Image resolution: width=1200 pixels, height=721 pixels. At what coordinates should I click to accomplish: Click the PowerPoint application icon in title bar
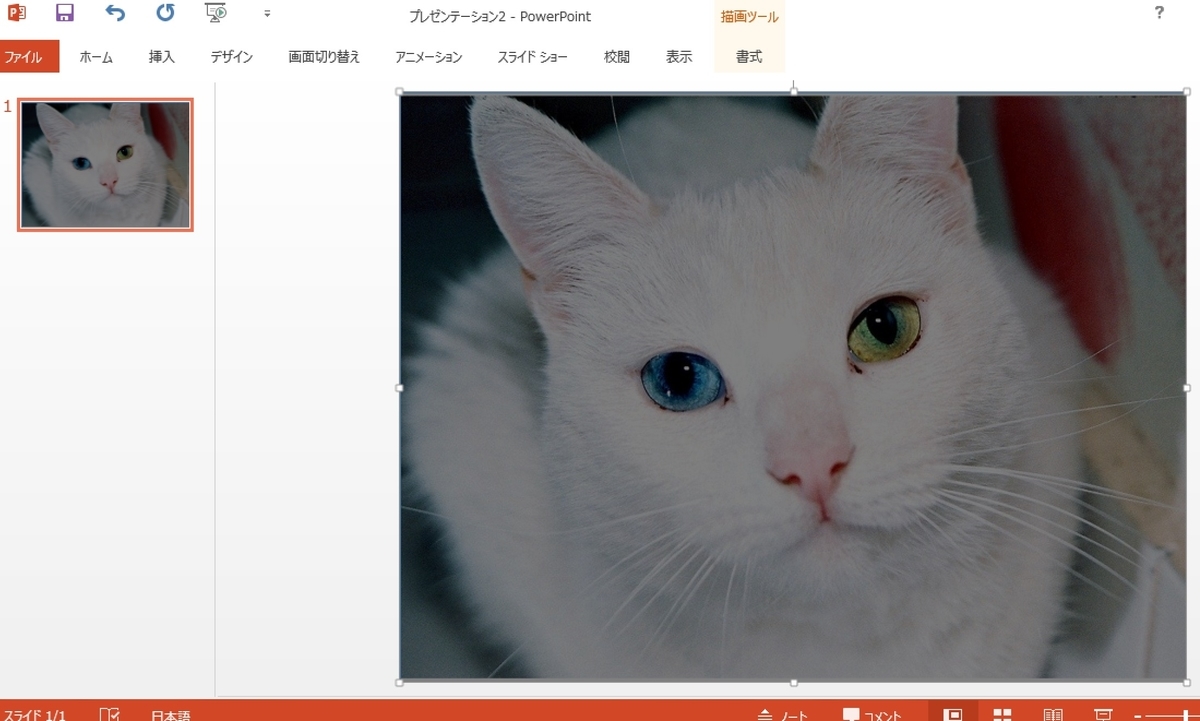[16, 13]
